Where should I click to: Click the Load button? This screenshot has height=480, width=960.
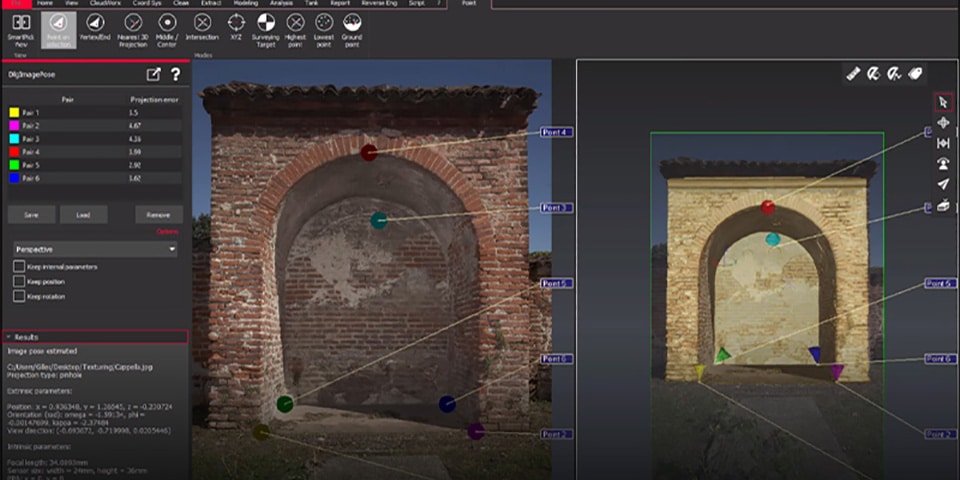tap(84, 215)
